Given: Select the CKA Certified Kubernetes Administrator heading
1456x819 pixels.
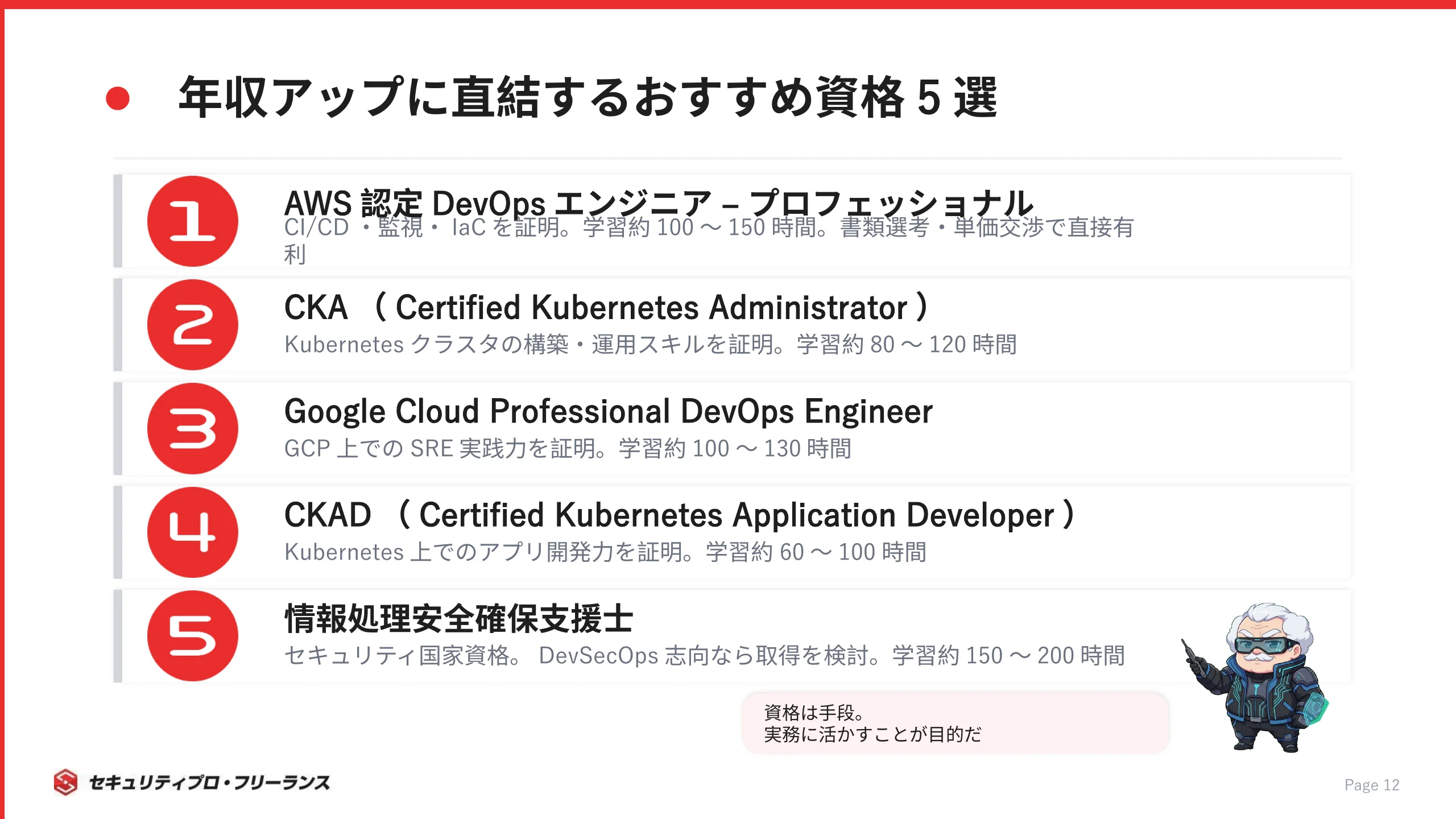Looking at the screenshot, I should 606,308.
